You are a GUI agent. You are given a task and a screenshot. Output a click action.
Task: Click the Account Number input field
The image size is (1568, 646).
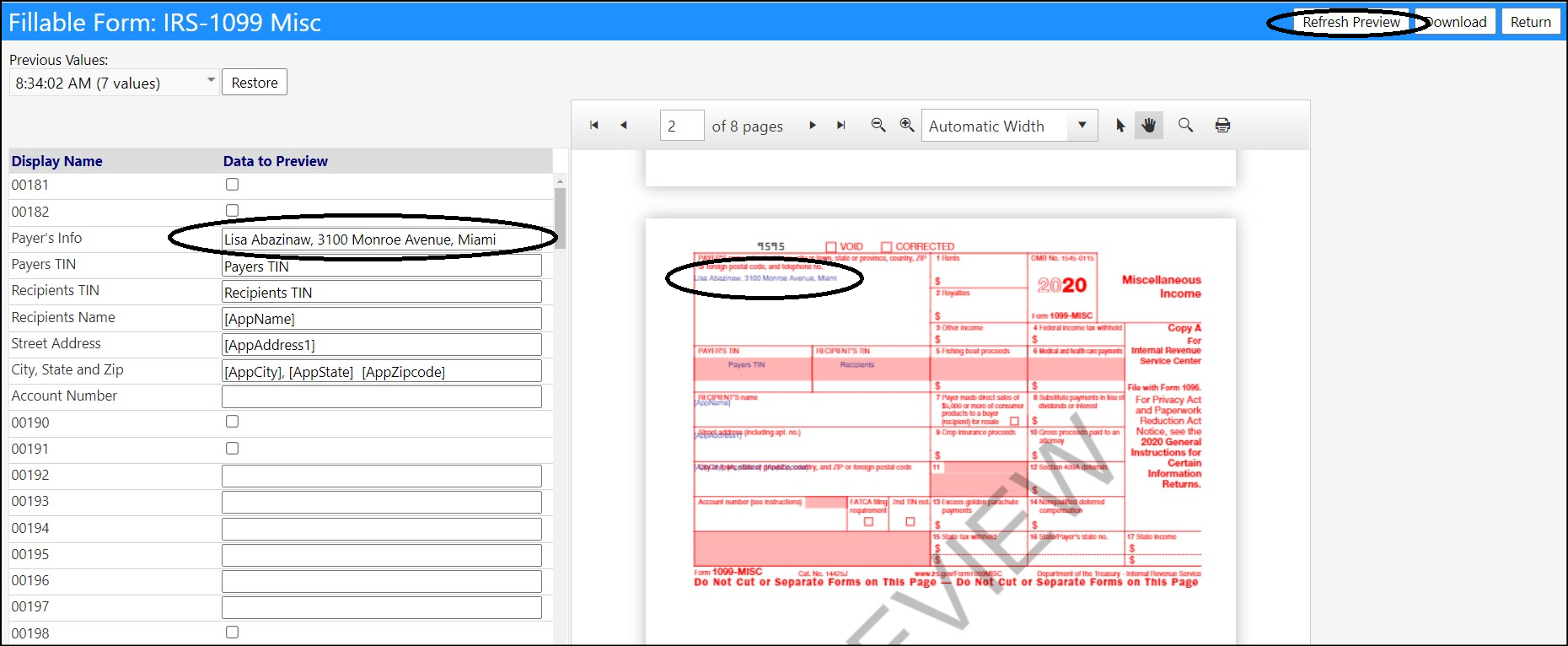pyautogui.click(x=382, y=397)
